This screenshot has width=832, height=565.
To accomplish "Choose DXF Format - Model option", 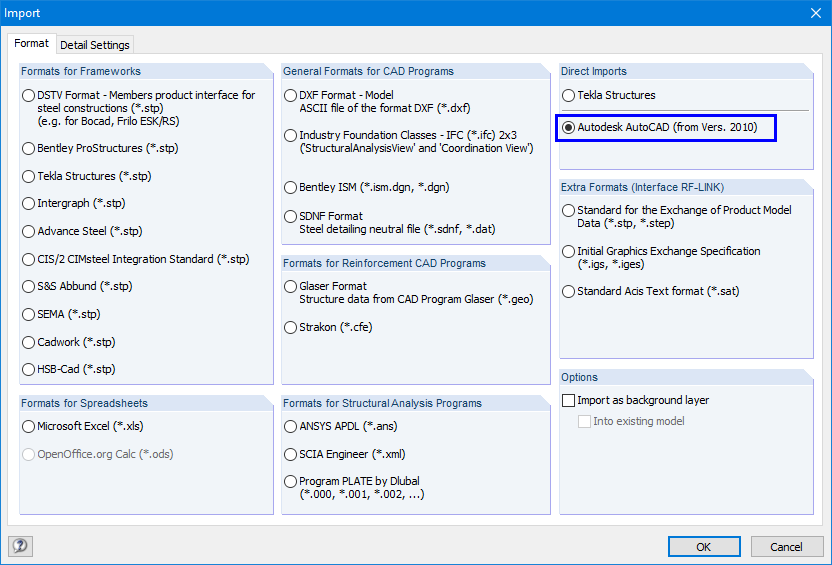I will (290, 96).
